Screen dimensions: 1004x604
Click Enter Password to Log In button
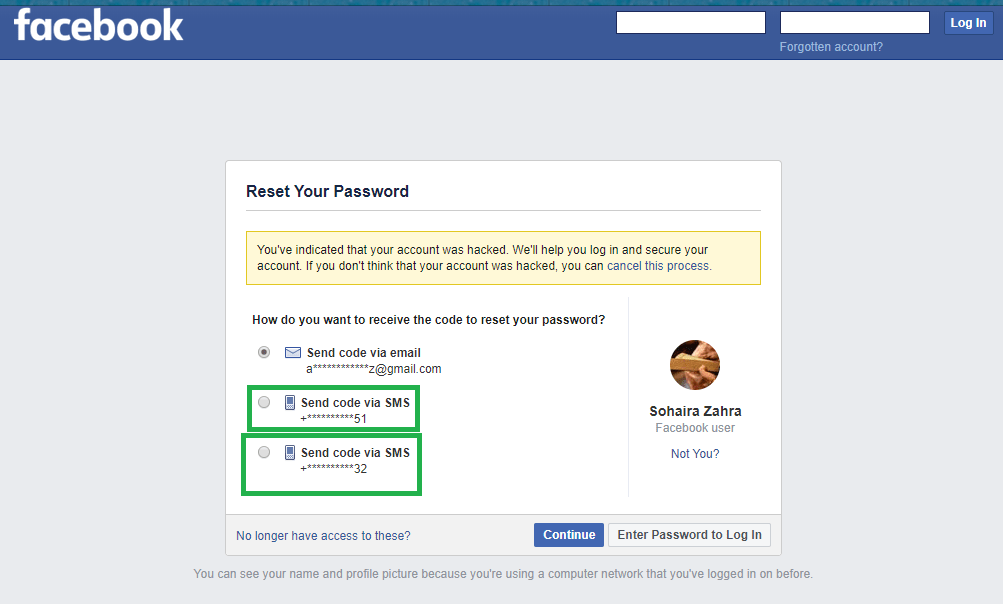[689, 535]
